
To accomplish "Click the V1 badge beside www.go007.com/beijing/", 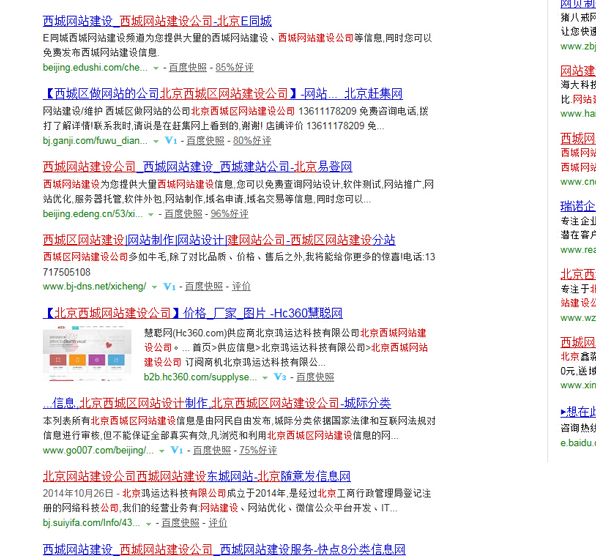I will point(177,450).
